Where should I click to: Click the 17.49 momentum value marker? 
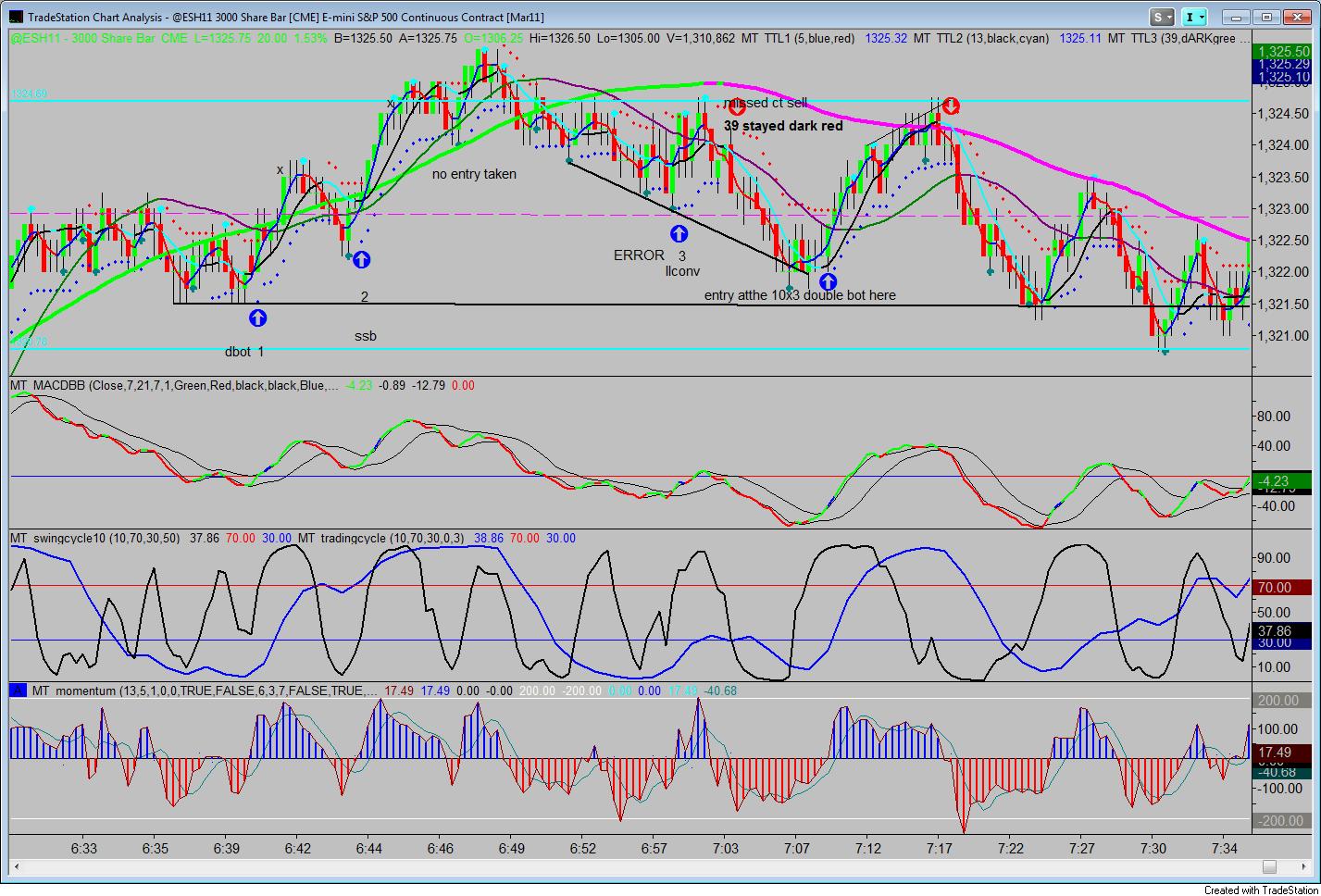pyautogui.click(x=1282, y=753)
